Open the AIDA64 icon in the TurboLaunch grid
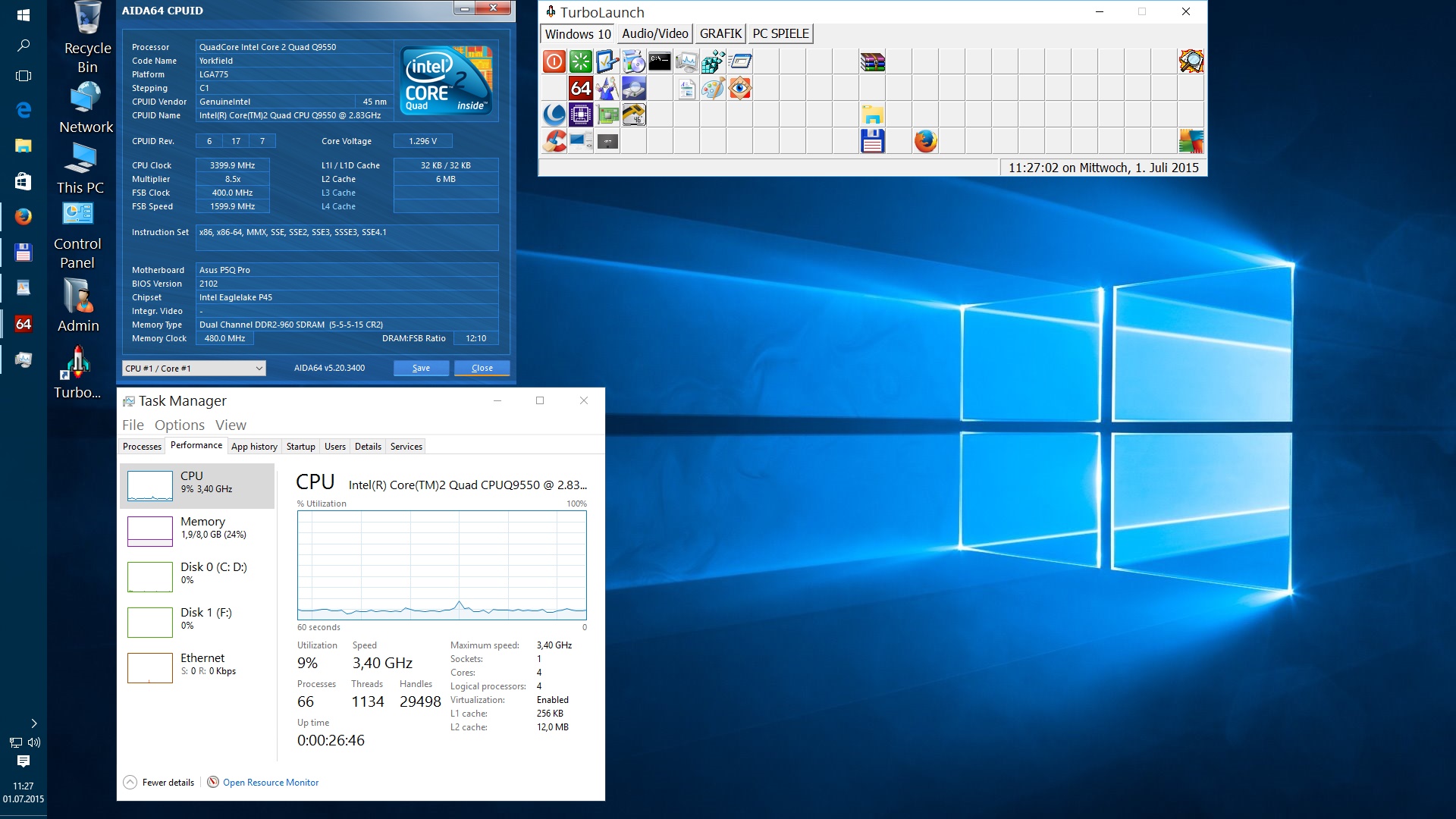 click(581, 88)
